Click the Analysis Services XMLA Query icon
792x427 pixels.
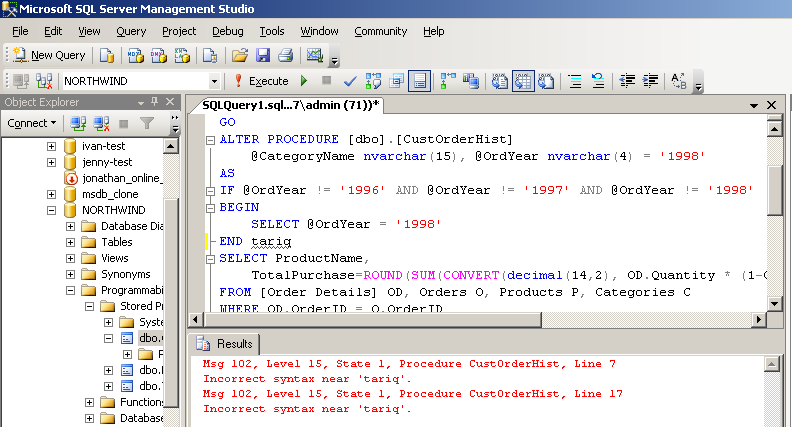[182, 55]
